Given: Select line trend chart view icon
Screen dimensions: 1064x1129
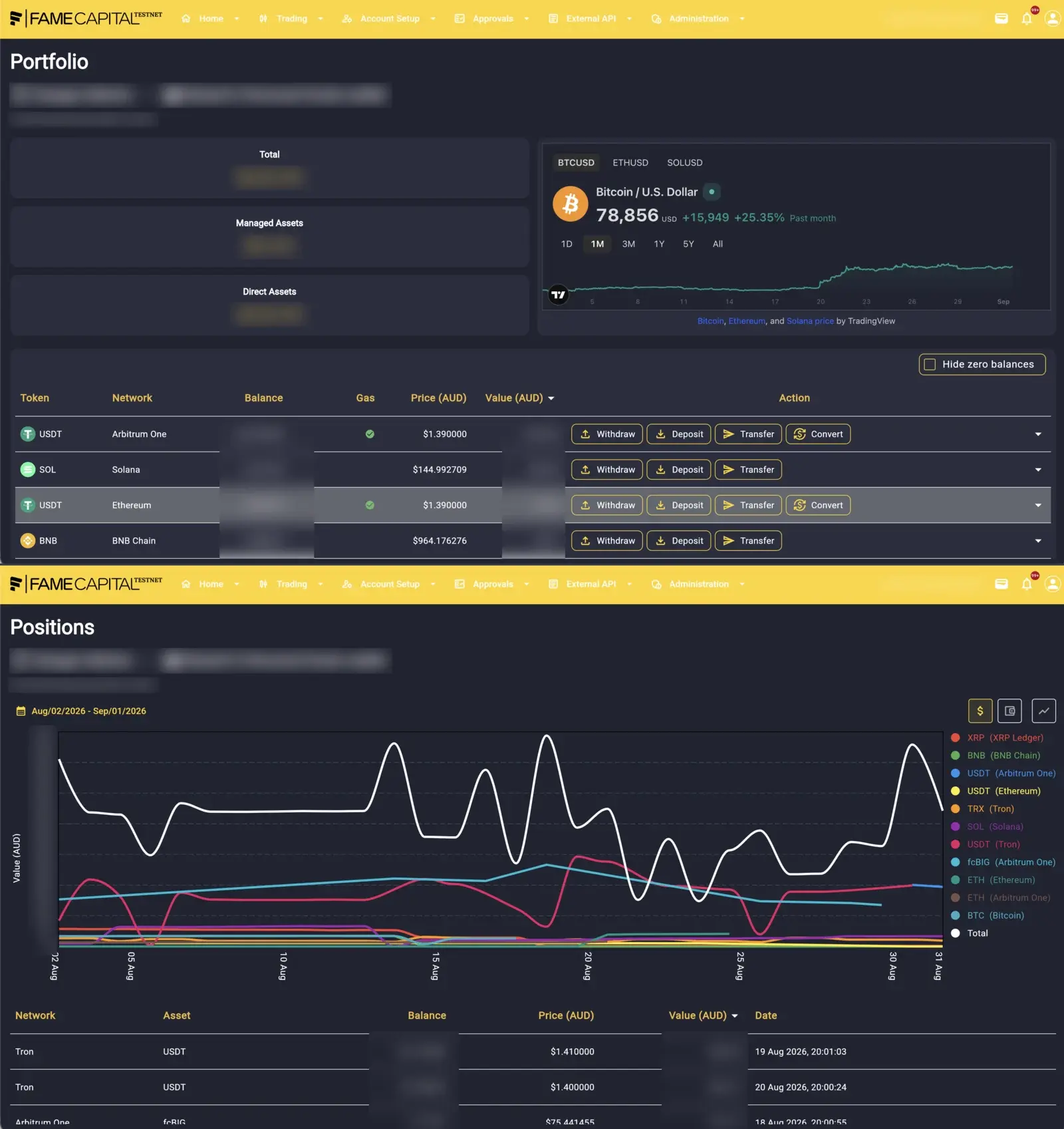Looking at the screenshot, I should tap(1044, 711).
